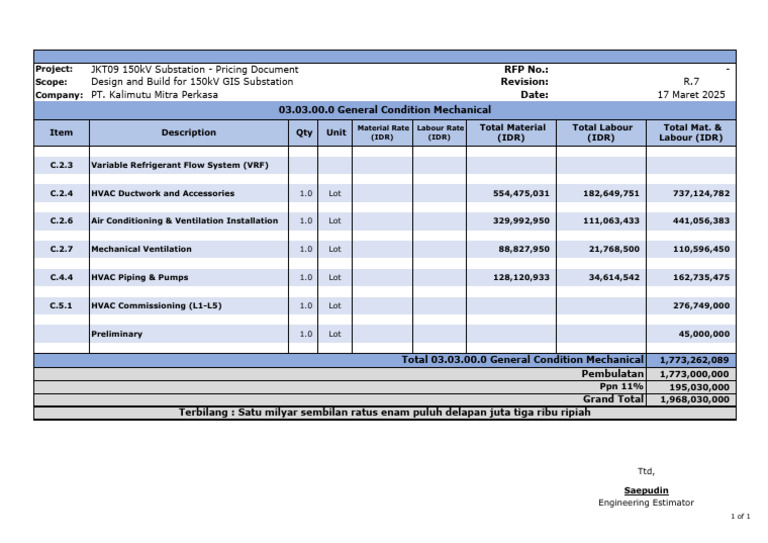Select total material value '329,992,950'
The image size is (768, 543).
[x=521, y=221]
